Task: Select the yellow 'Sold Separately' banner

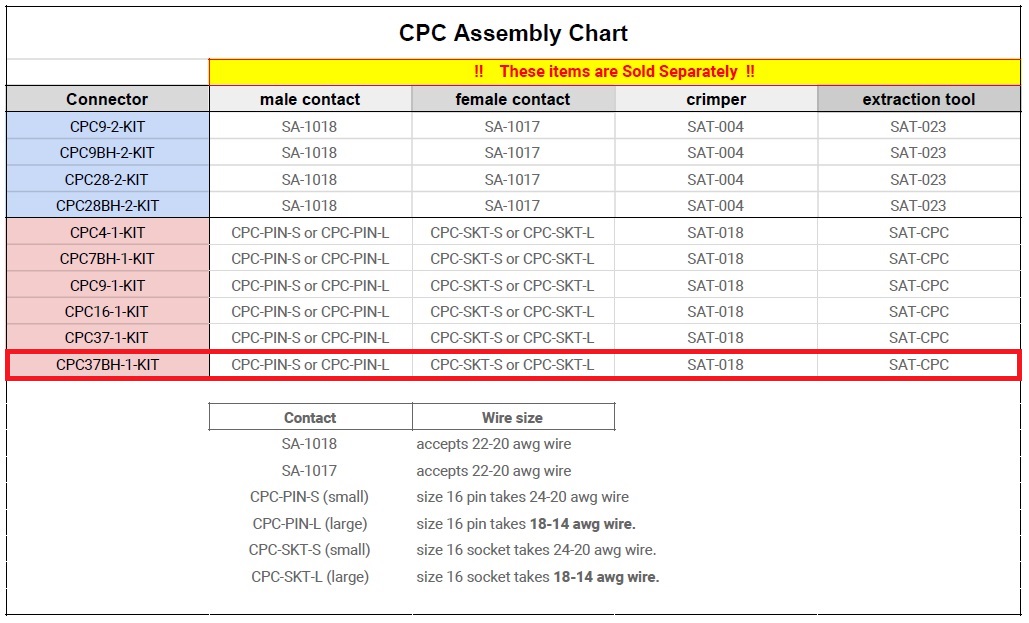Action: (614, 72)
